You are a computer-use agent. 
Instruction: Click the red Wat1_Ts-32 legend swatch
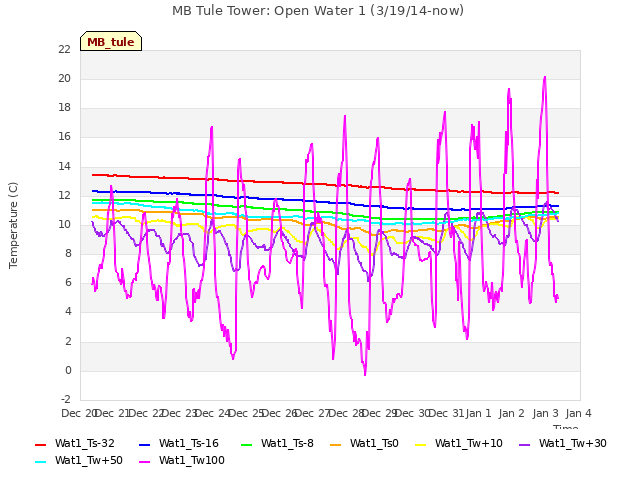[41, 444]
